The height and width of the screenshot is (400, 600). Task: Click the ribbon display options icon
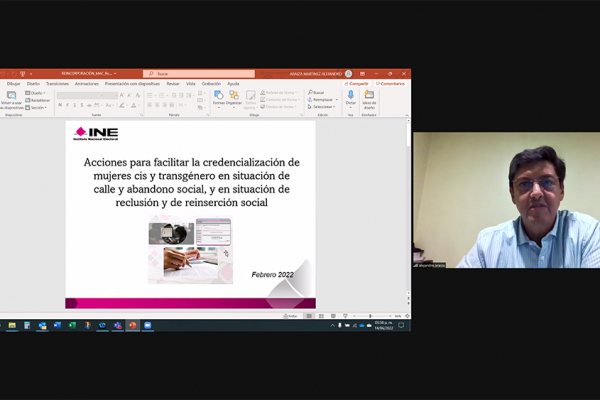coord(362,73)
